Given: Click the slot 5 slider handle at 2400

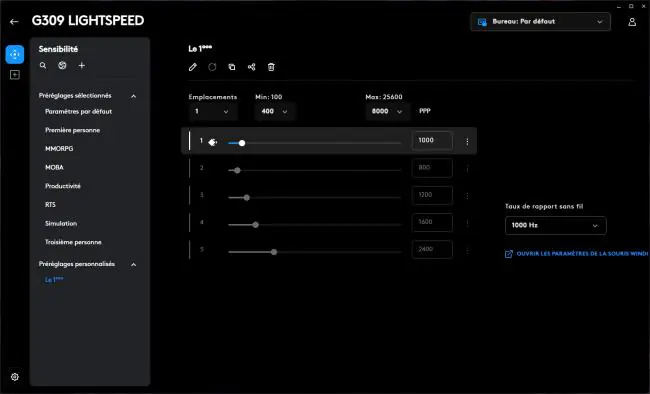Looking at the screenshot, I should (x=274, y=252).
